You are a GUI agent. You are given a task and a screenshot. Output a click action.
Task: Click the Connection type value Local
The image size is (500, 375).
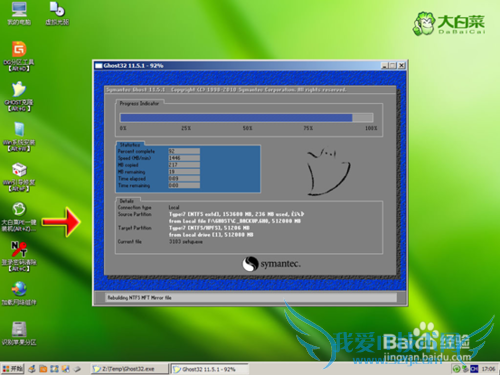click(x=174, y=207)
